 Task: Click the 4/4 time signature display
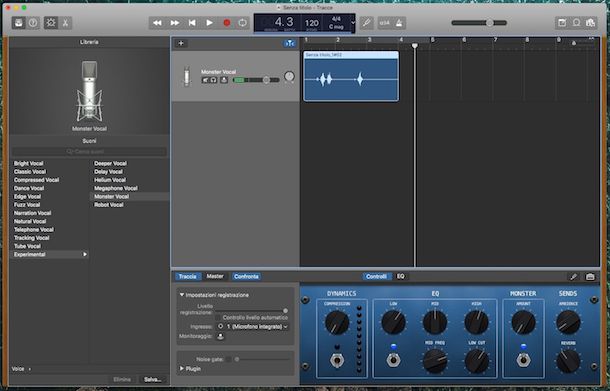336,19
